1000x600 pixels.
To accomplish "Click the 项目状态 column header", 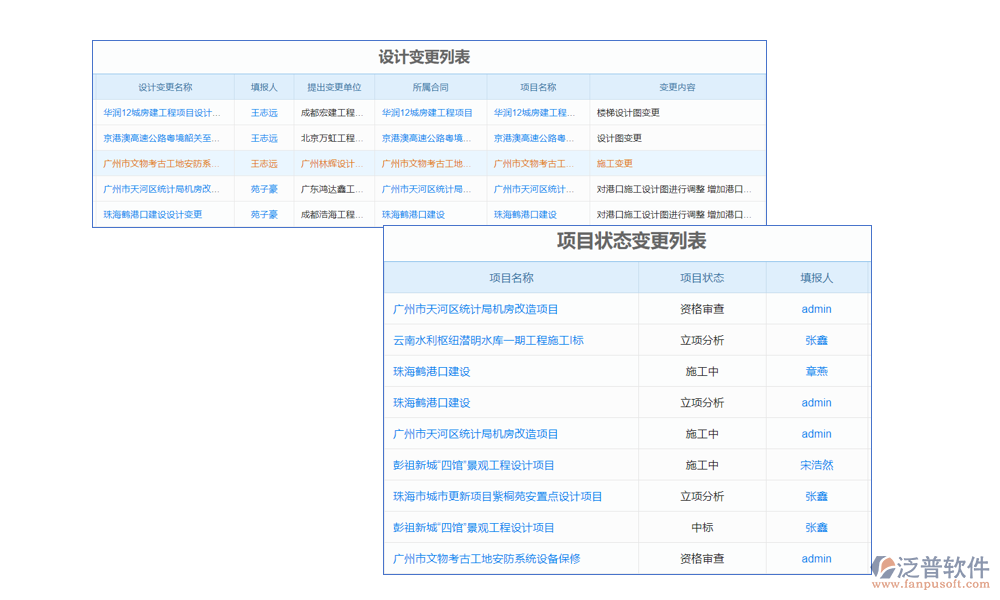I will click(701, 278).
